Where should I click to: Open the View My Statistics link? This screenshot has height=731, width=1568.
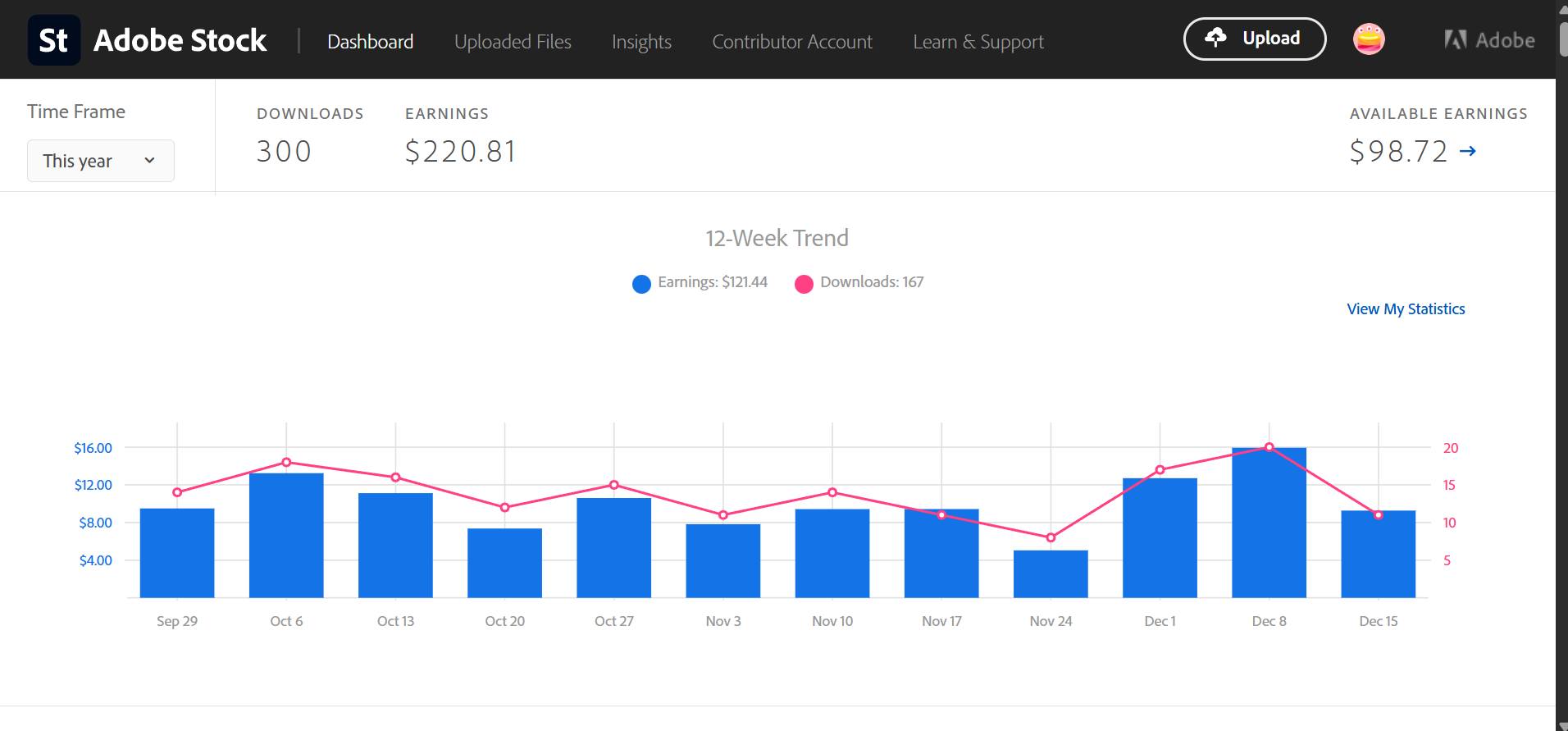tap(1405, 309)
